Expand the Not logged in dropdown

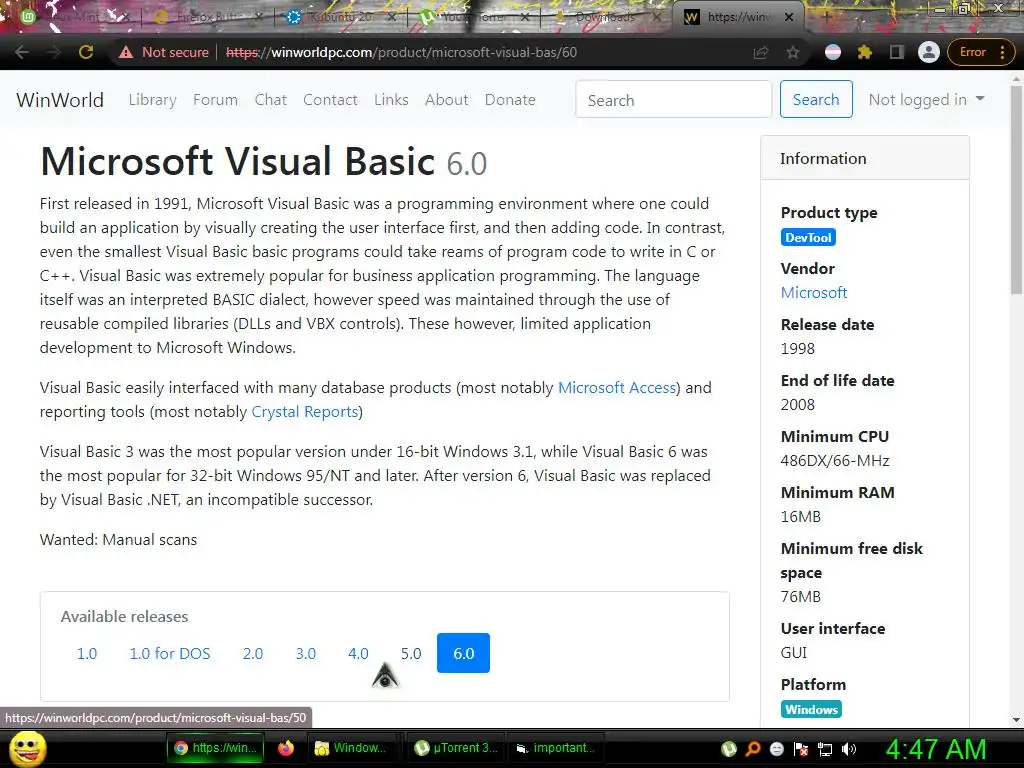point(926,99)
